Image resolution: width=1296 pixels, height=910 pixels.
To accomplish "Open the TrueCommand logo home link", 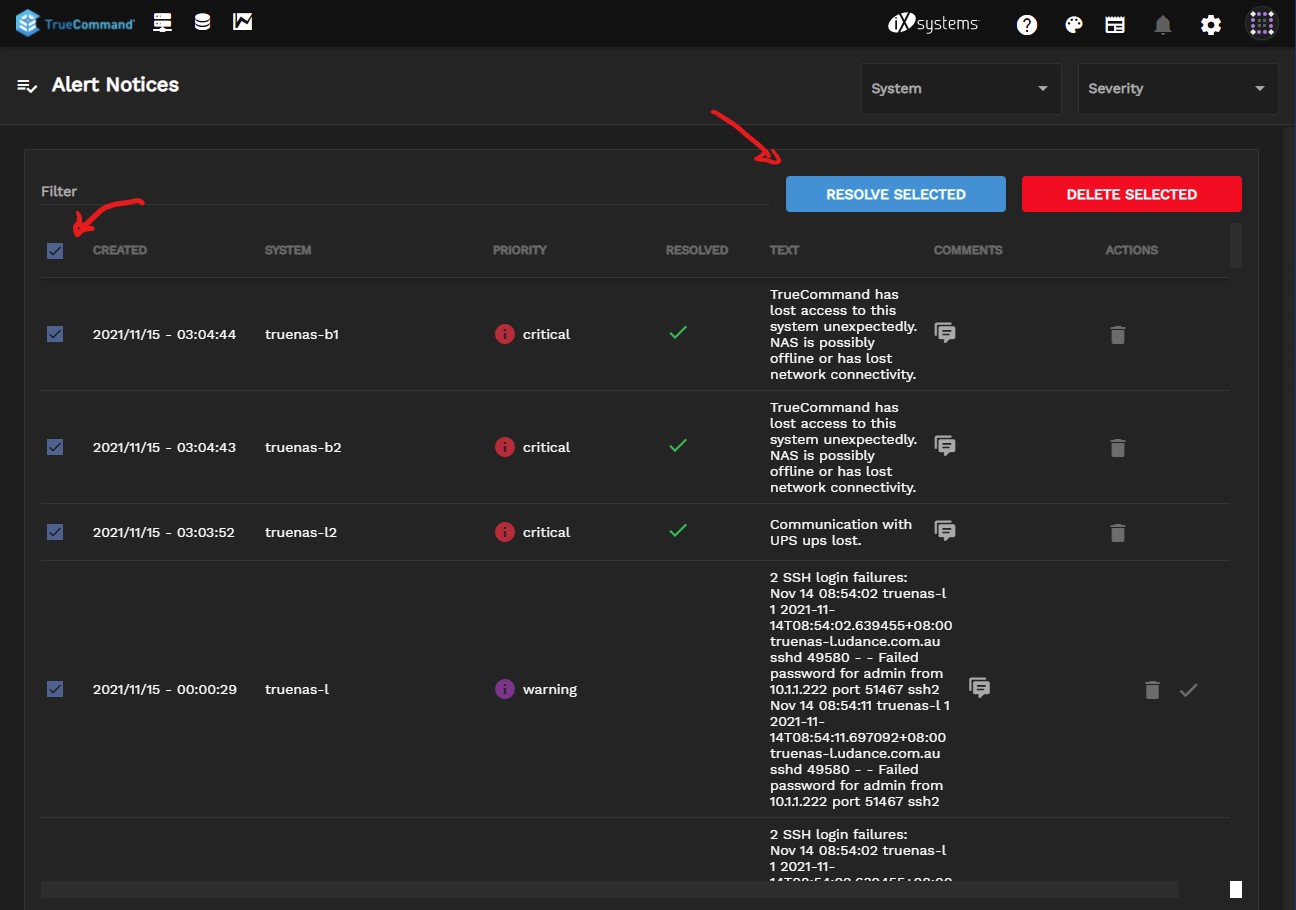I will coord(76,23).
